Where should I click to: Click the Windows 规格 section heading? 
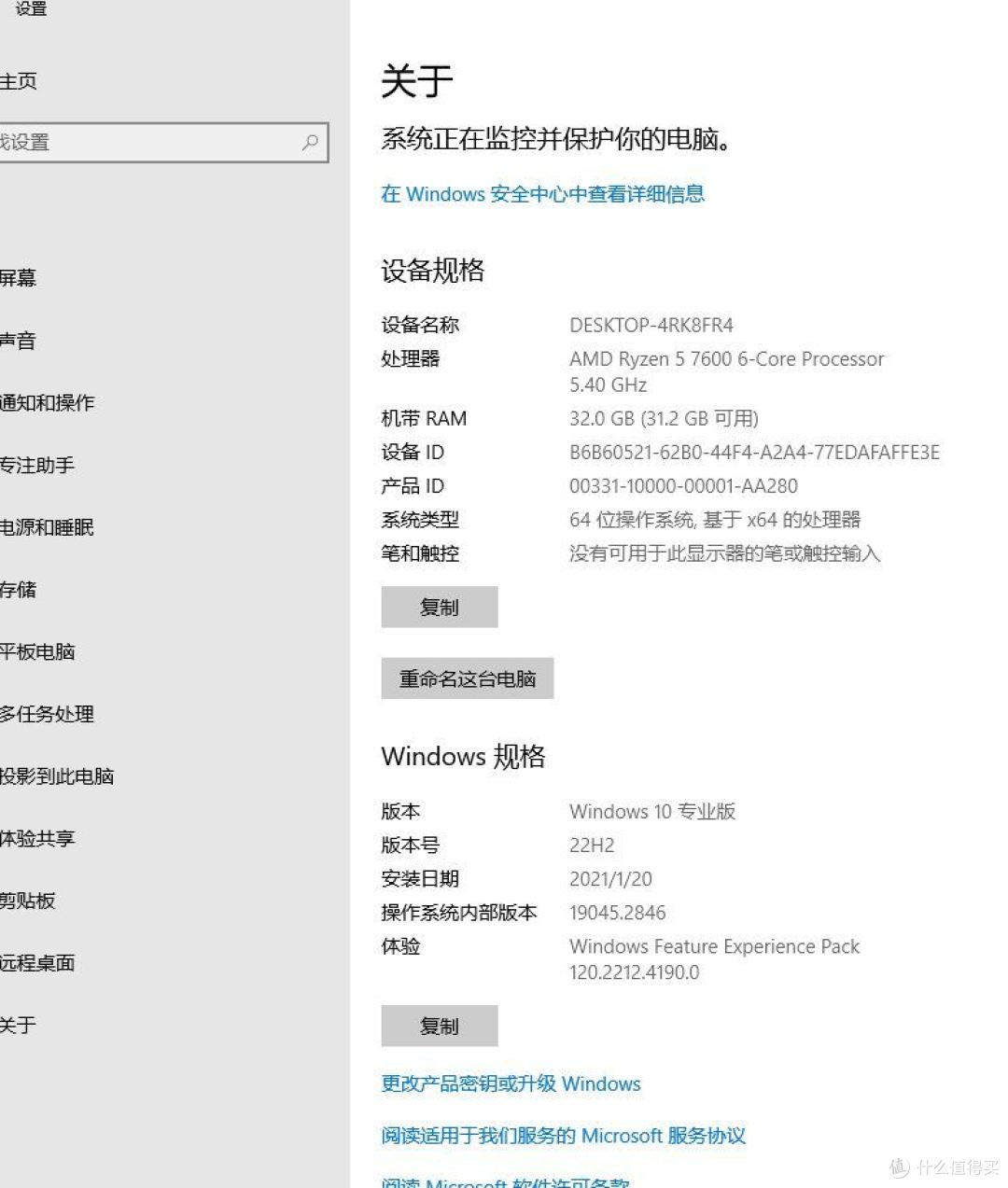pyautogui.click(x=463, y=756)
